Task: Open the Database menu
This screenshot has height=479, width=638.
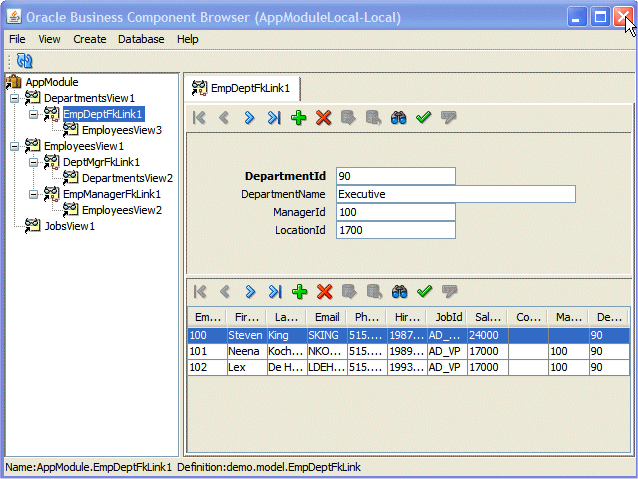Action: pyautogui.click(x=141, y=39)
